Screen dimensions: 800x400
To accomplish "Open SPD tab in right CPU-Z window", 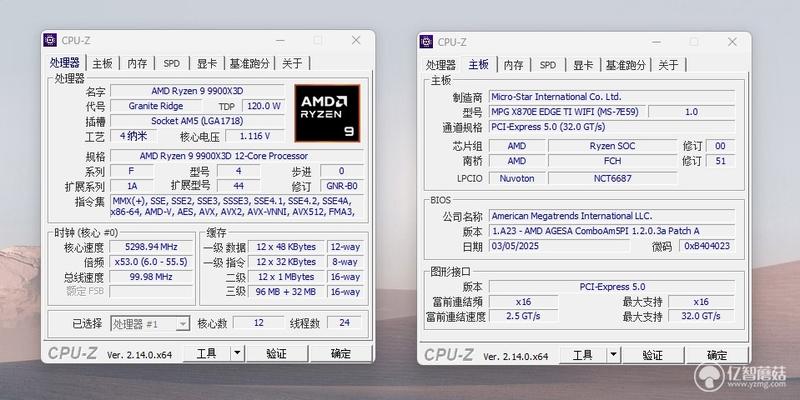I will pos(547,65).
